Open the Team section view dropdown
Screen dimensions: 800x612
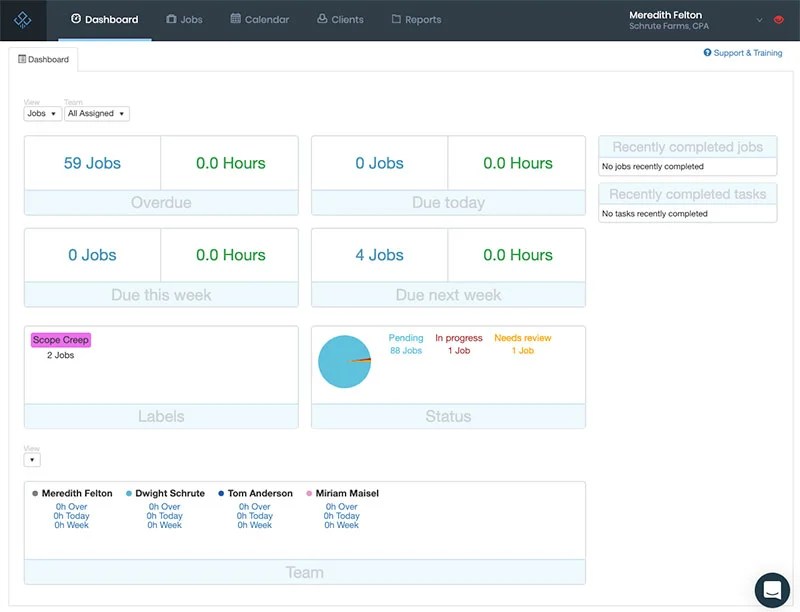click(32, 460)
